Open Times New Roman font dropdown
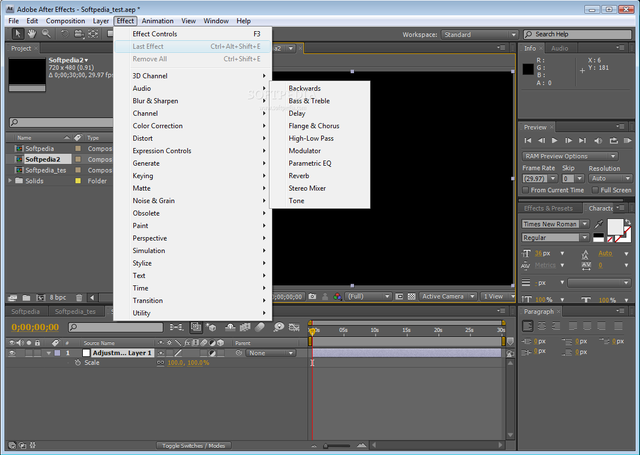 click(556, 224)
